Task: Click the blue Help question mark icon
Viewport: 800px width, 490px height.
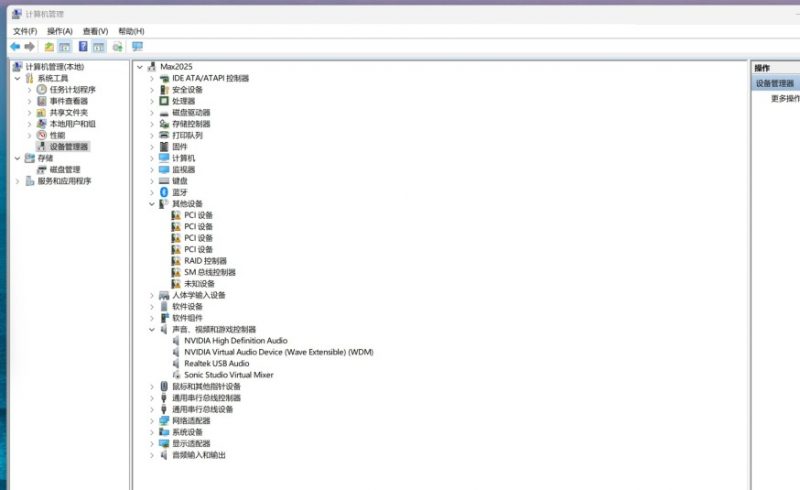Action: click(x=83, y=47)
